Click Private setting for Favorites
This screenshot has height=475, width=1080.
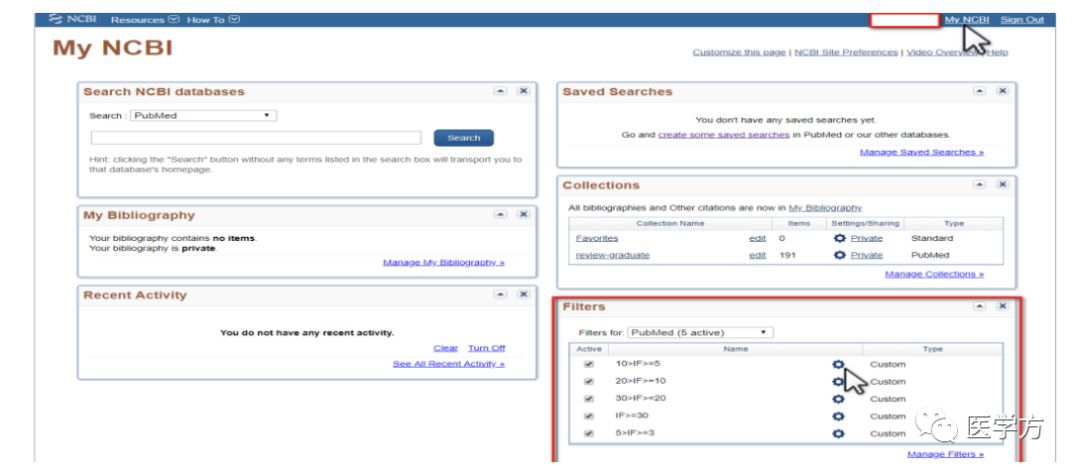866,238
